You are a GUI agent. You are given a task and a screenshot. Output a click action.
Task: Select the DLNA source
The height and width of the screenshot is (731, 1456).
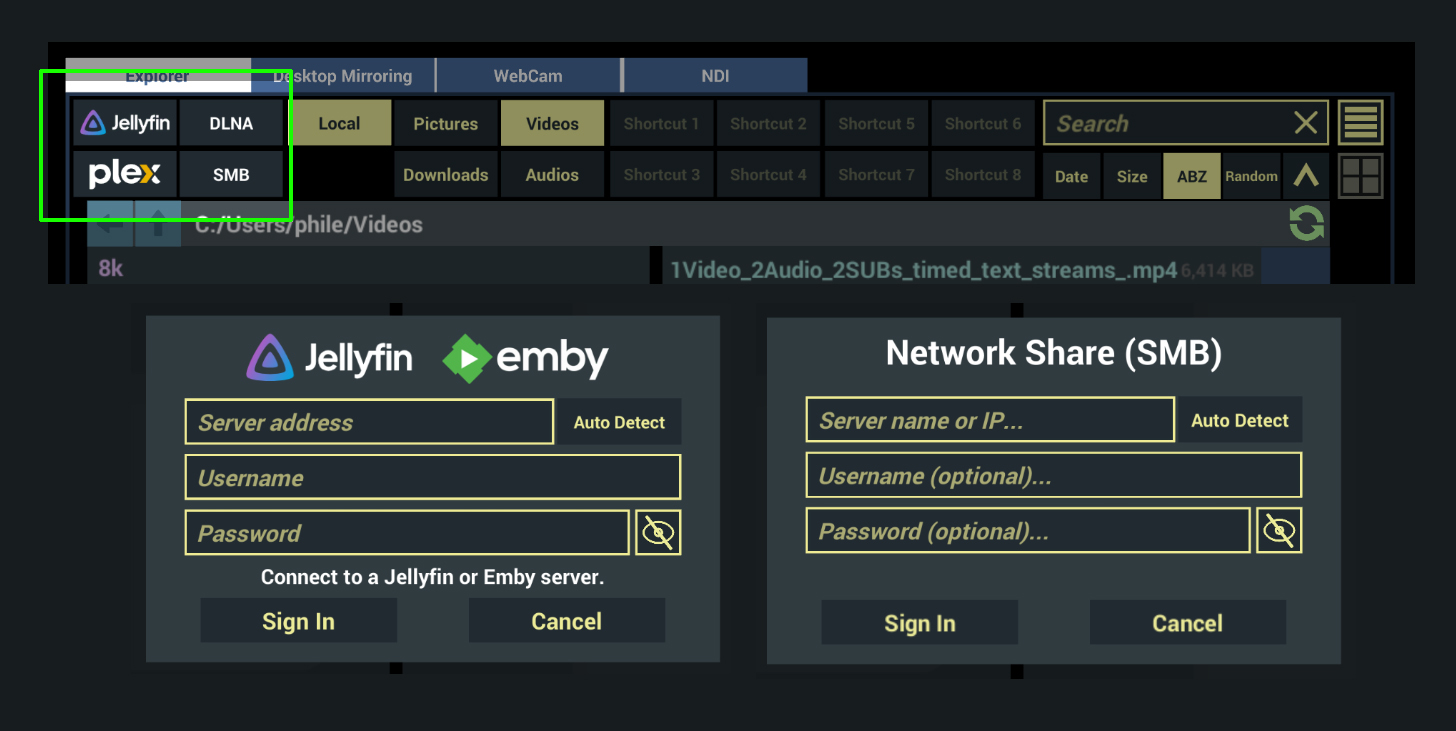point(231,124)
